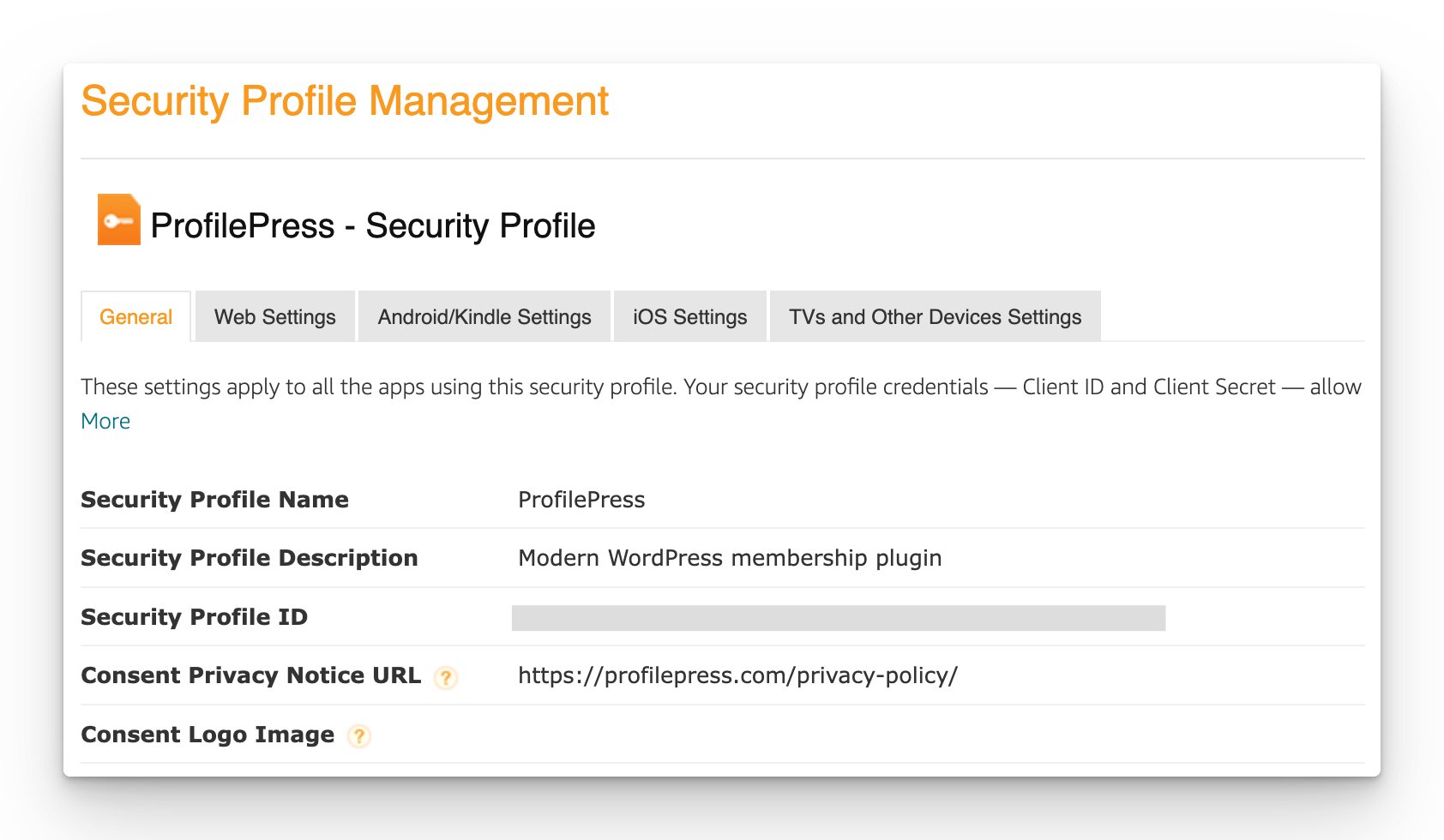Switch to the Web Settings tab
The image size is (1444, 840).
pyautogui.click(x=275, y=317)
